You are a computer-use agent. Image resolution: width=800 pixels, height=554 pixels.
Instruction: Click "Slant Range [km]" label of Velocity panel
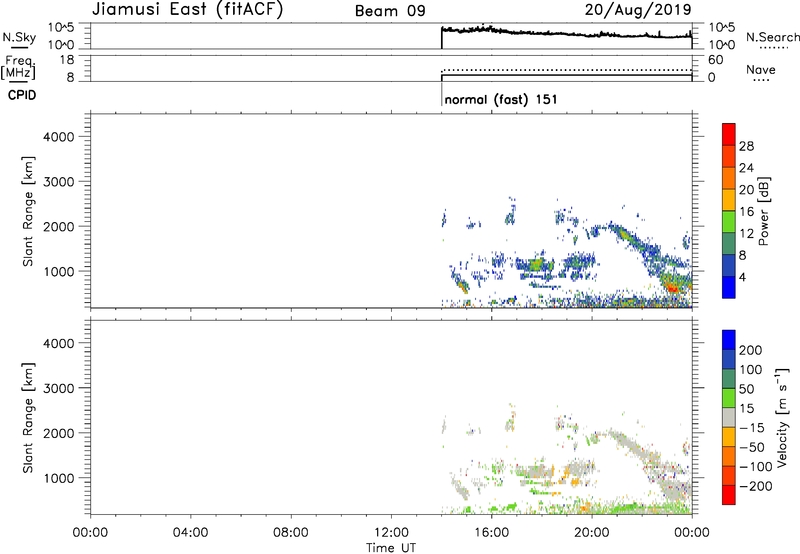[x=28, y=417]
